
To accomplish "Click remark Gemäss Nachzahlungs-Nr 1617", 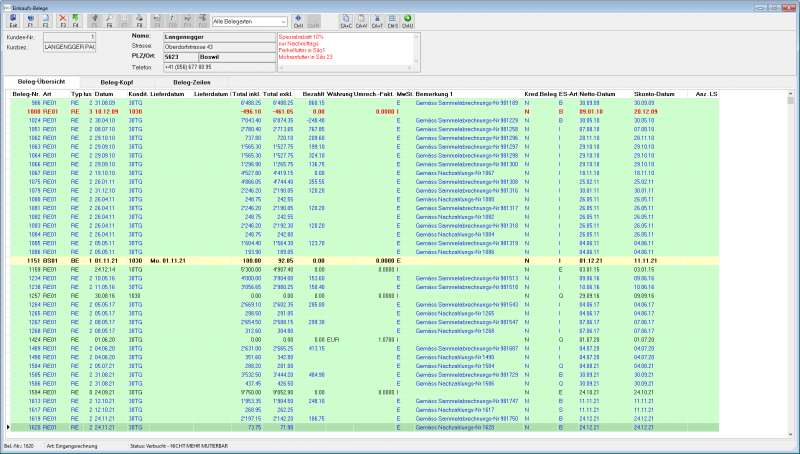I will click(455, 410).
